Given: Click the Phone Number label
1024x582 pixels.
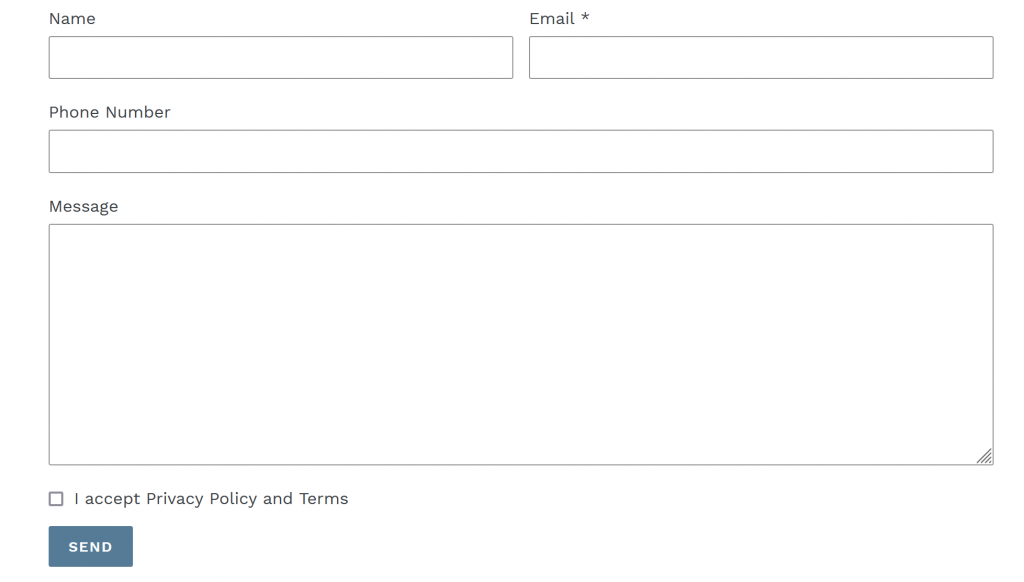Looking at the screenshot, I should pos(109,112).
